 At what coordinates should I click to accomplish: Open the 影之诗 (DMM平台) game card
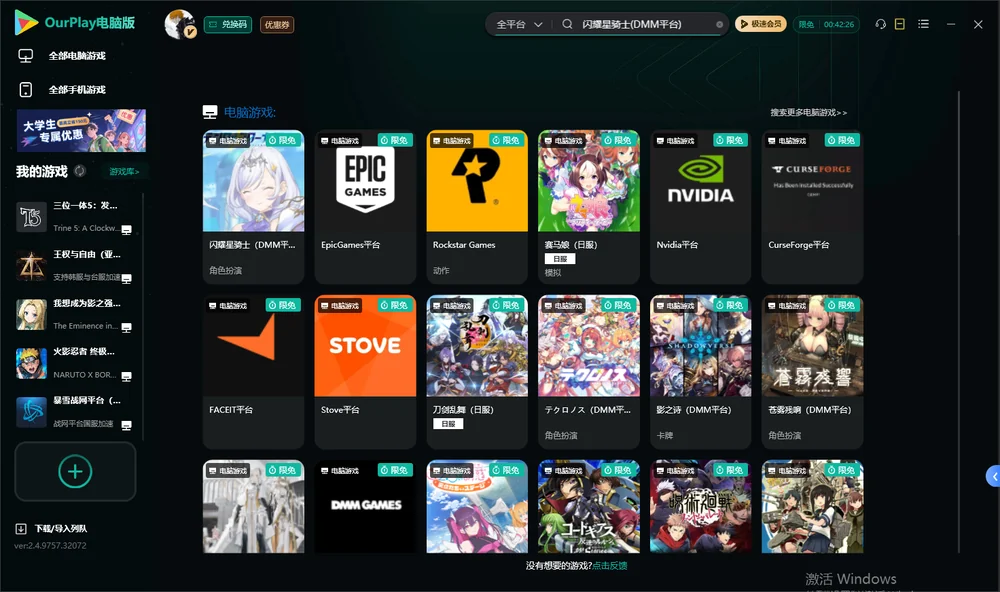(x=700, y=372)
